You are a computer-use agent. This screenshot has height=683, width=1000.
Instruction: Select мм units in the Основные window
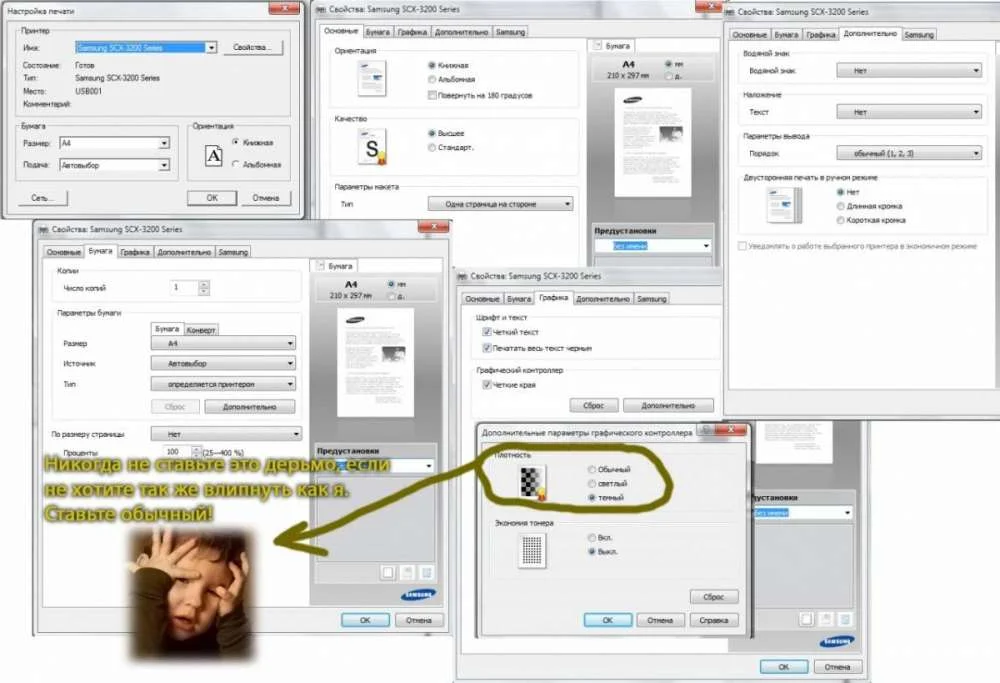click(668, 64)
